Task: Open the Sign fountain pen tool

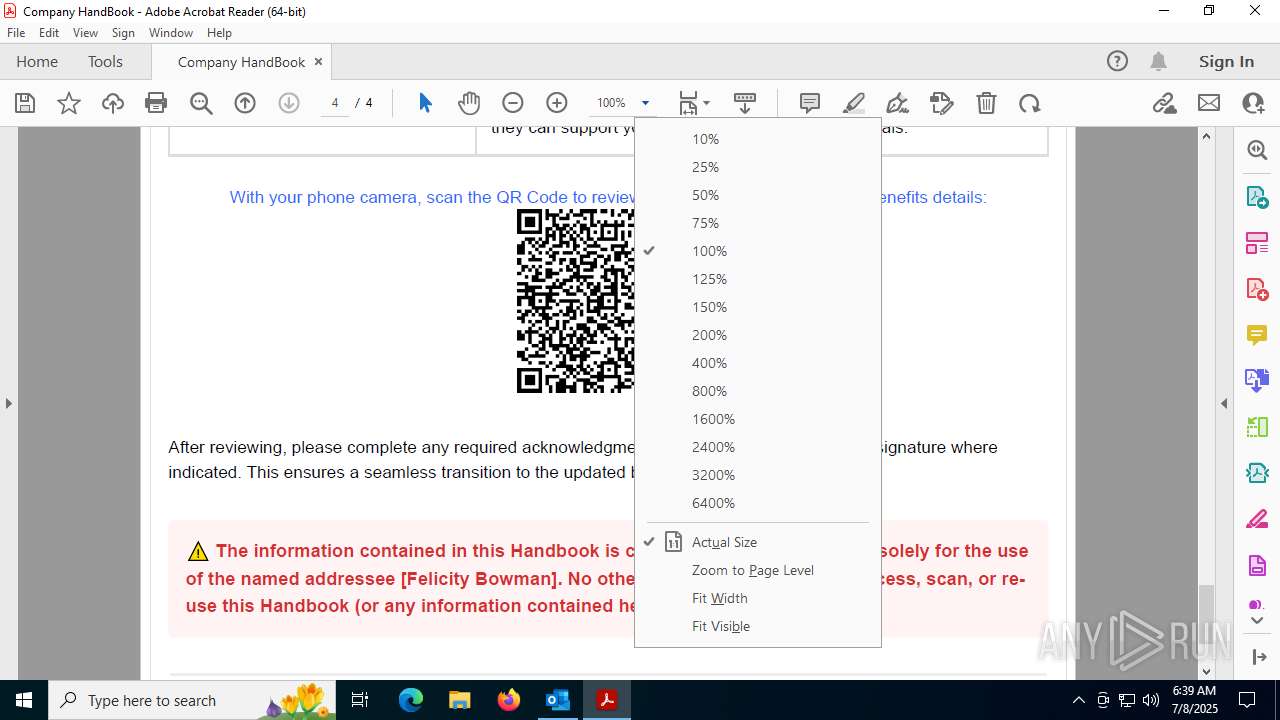Action: (x=898, y=103)
